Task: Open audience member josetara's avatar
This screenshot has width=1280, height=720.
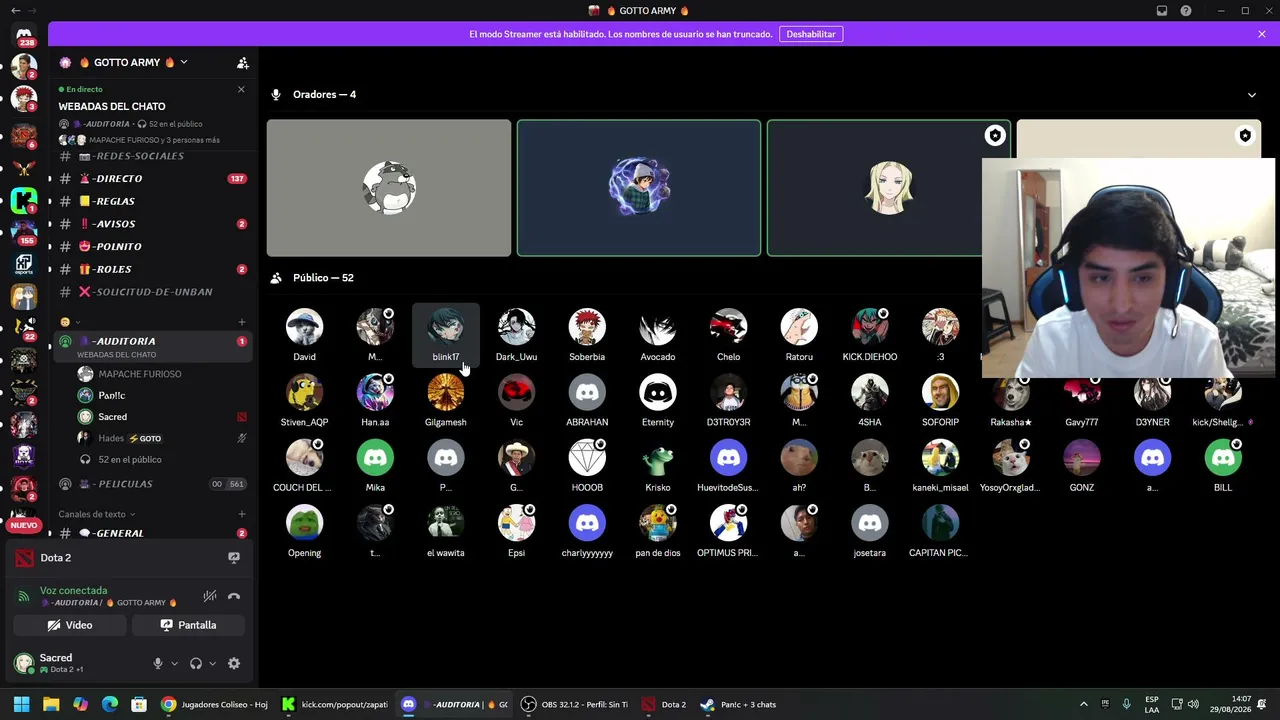Action: point(870,523)
